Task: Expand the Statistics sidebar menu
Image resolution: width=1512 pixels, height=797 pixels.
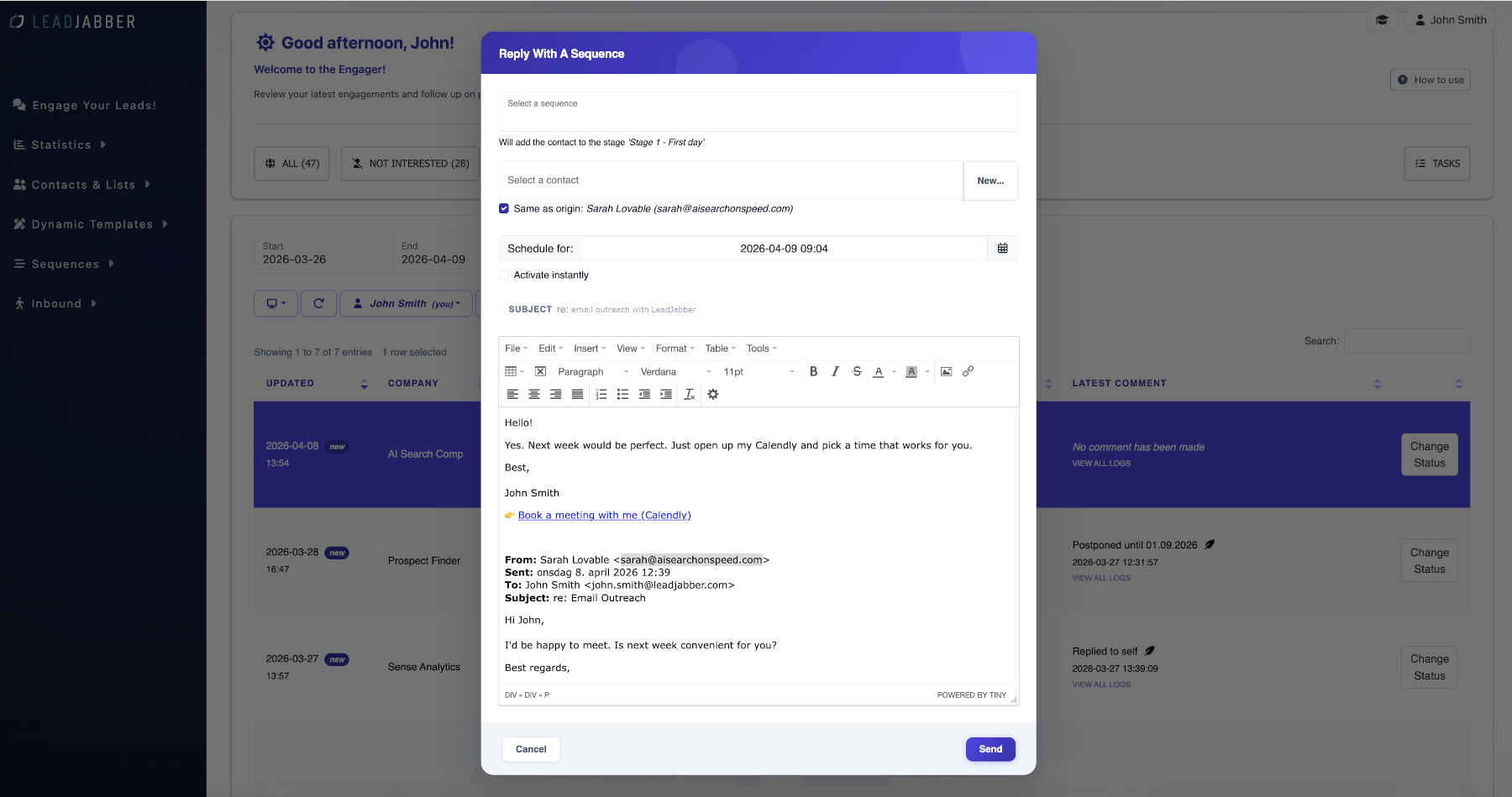Action: pos(60,144)
